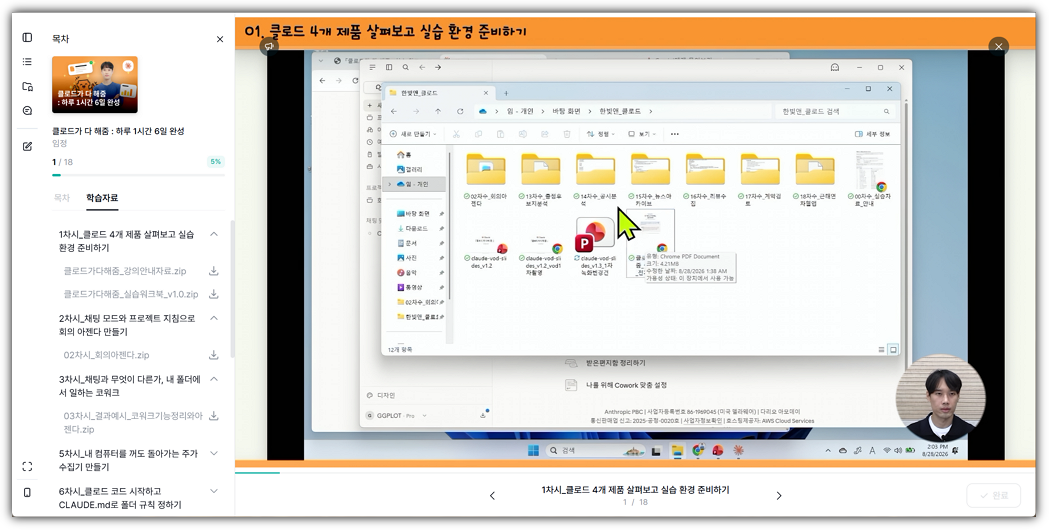Download 02차시_회의아젠다.zip
The height and width of the screenshot is (530, 1049).
point(214,355)
